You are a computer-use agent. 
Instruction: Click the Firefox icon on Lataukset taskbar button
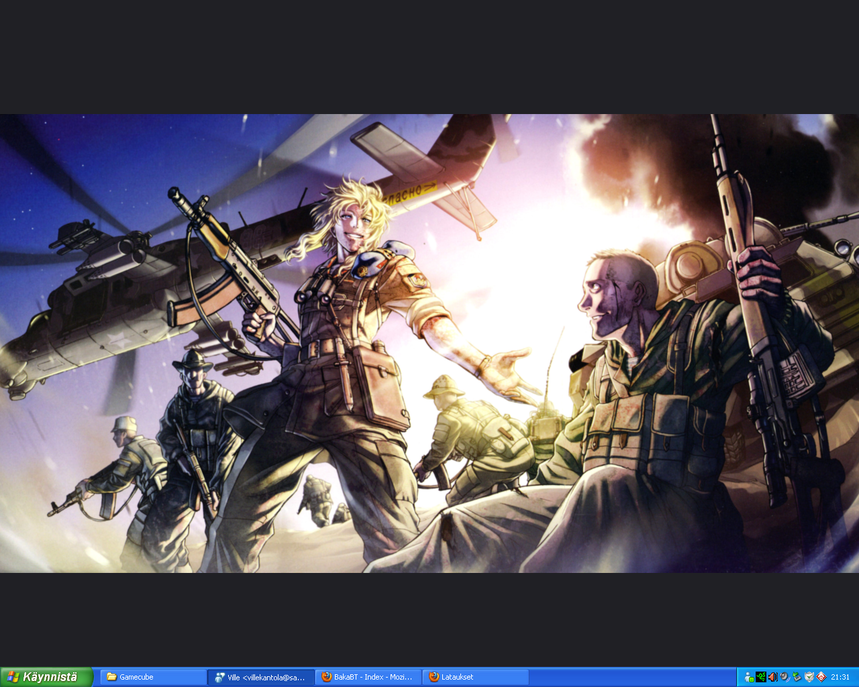pyautogui.click(x=434, y=677)
